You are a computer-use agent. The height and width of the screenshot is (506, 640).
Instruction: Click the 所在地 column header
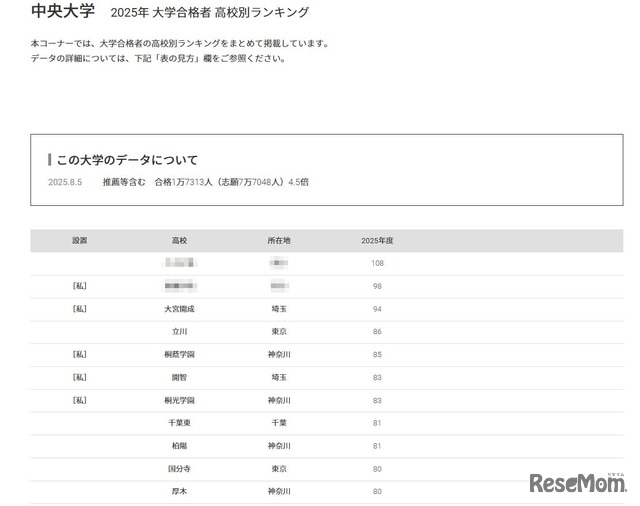pos(279,240)
